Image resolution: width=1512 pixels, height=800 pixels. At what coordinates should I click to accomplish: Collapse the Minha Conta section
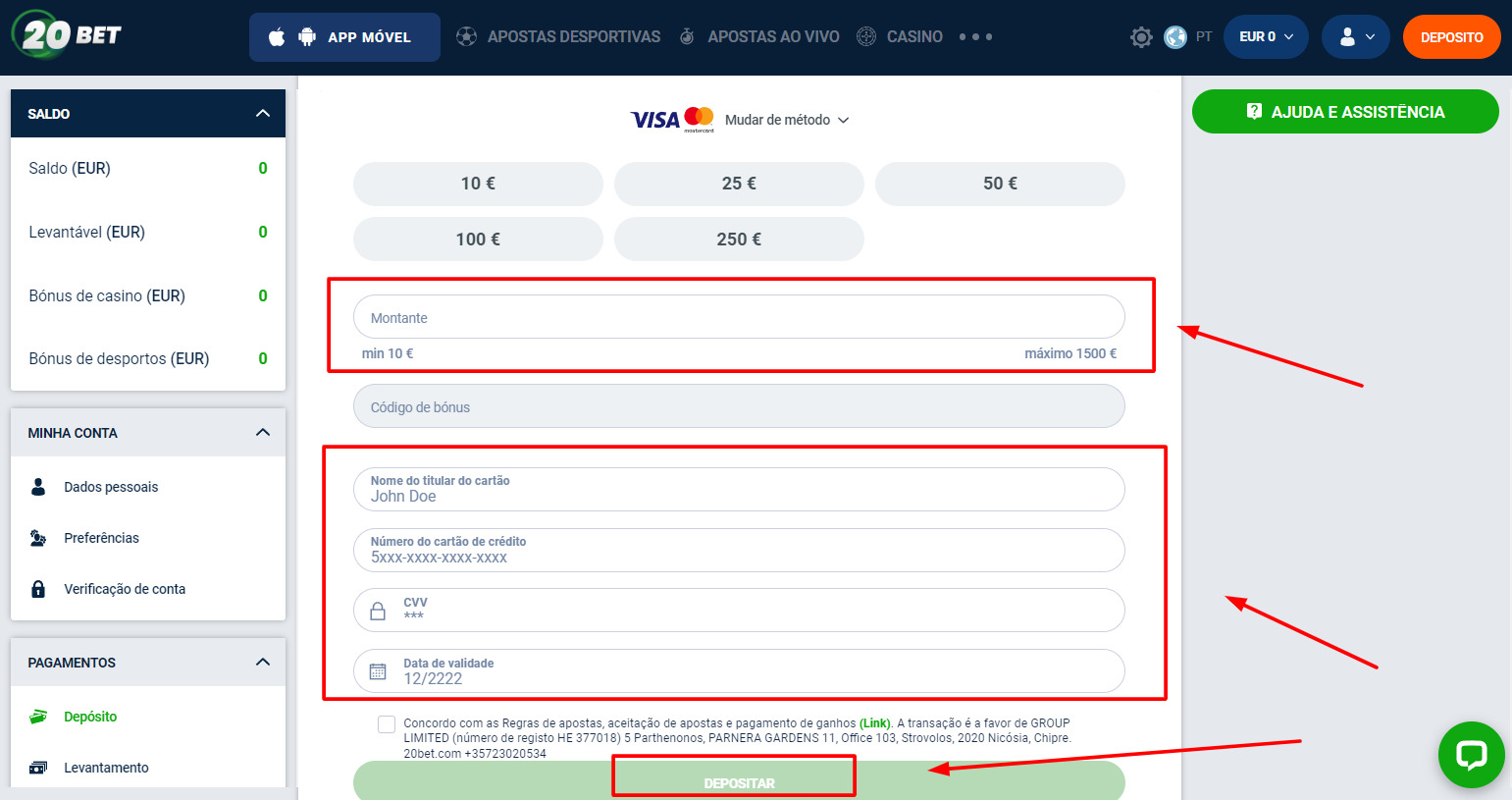click(x=262, y=433)
